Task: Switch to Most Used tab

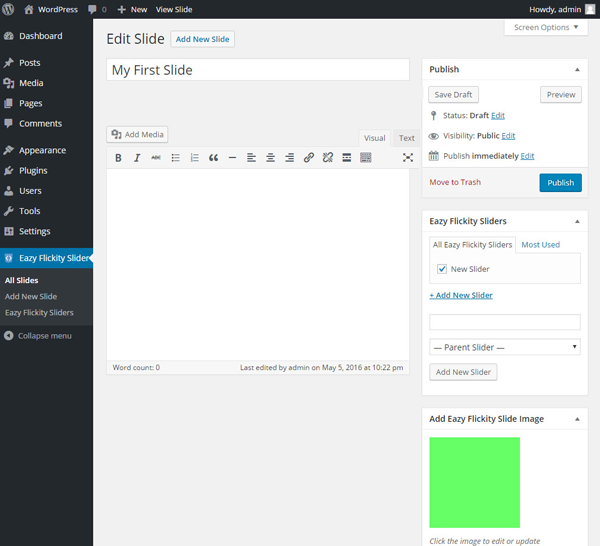Action: 541,245
